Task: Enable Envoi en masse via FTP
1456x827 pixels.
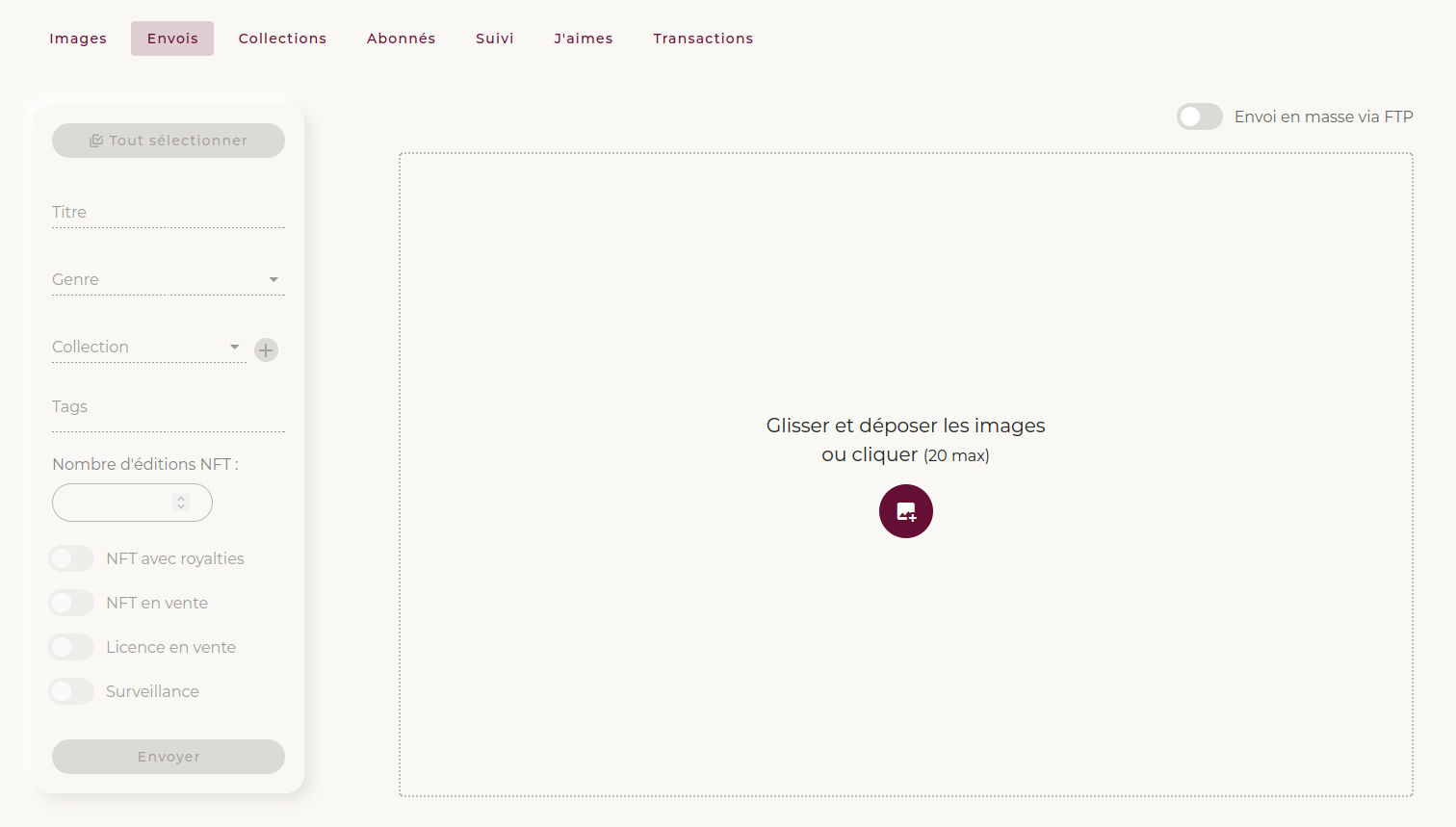Action: click(x=1199, y=116)
